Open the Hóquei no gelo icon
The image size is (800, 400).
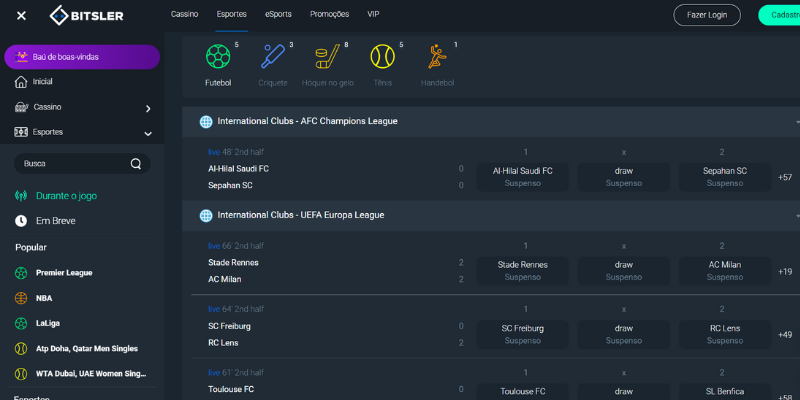pos(328,57)
